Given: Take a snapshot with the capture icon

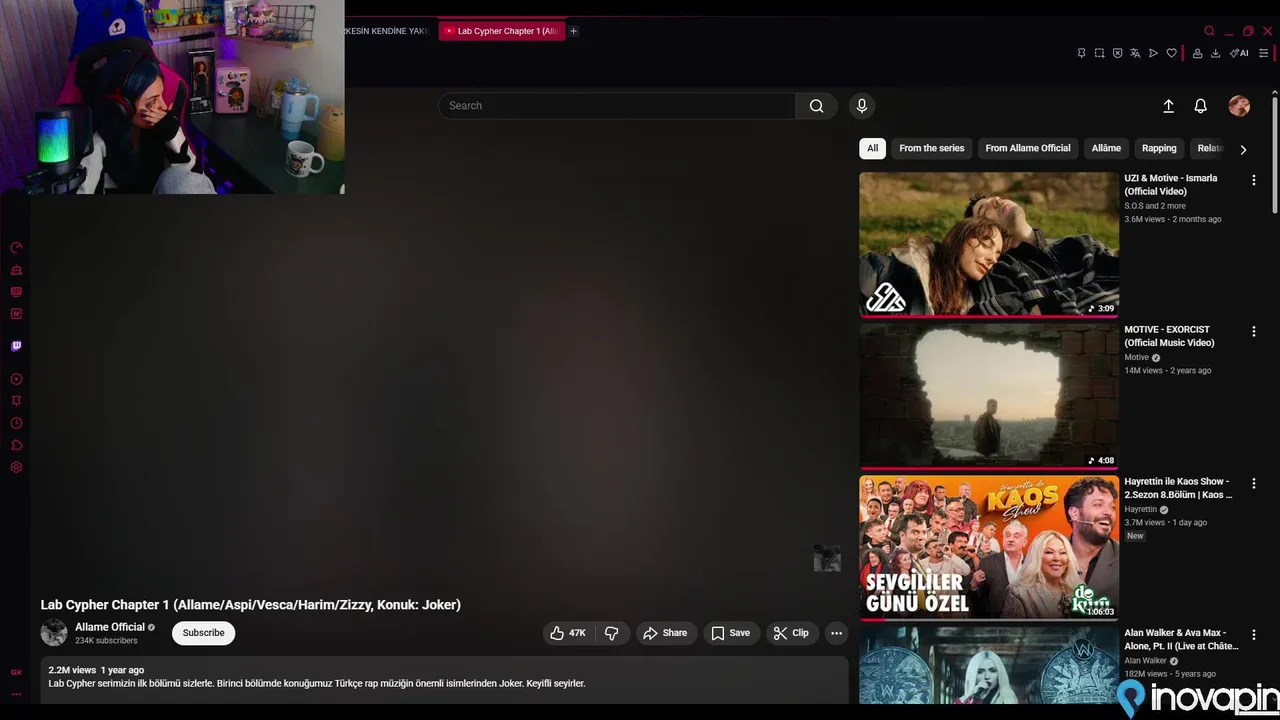Looking at the screenshot, I should 1099,53.
